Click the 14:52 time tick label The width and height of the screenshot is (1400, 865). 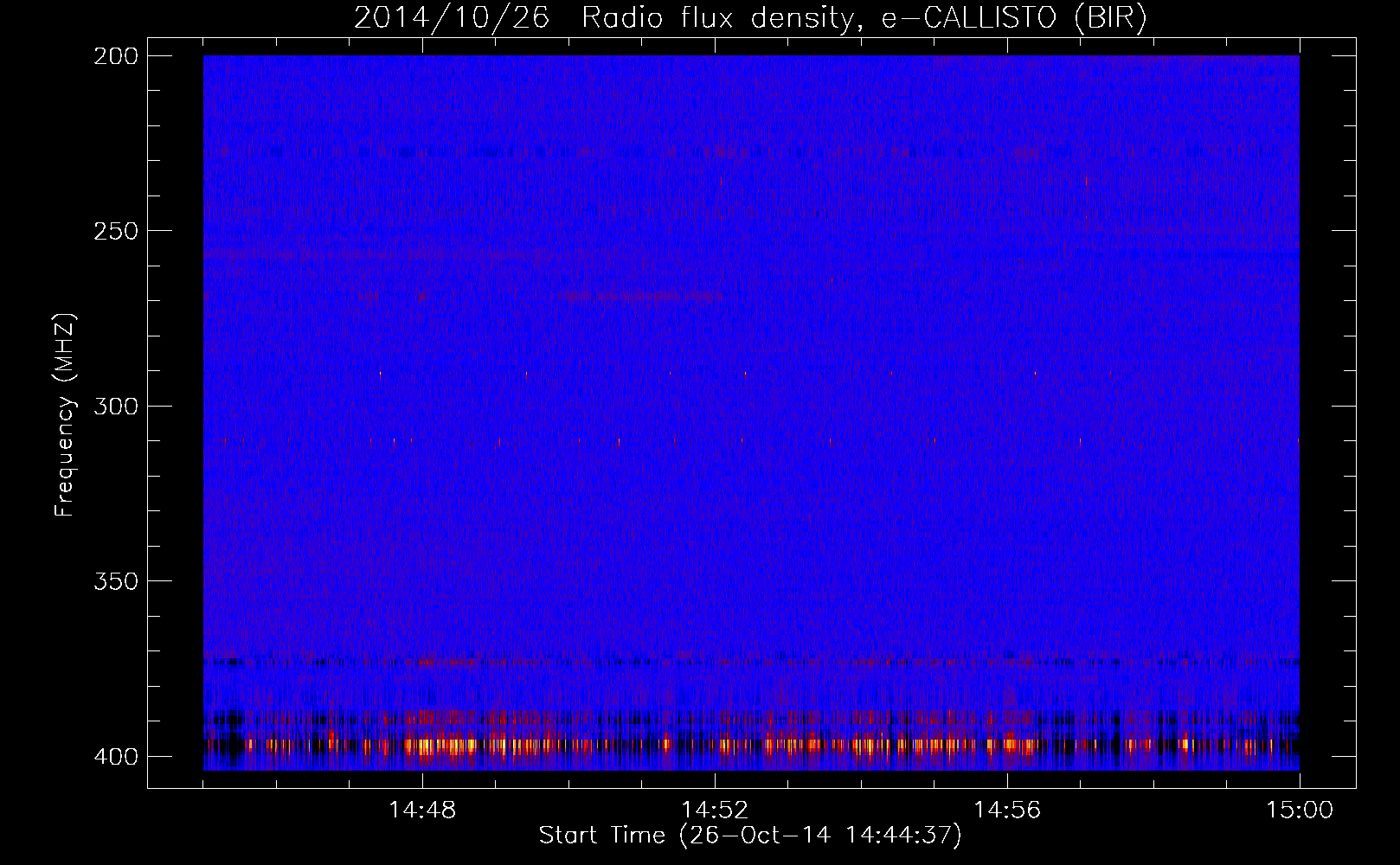tap(715, 811)
